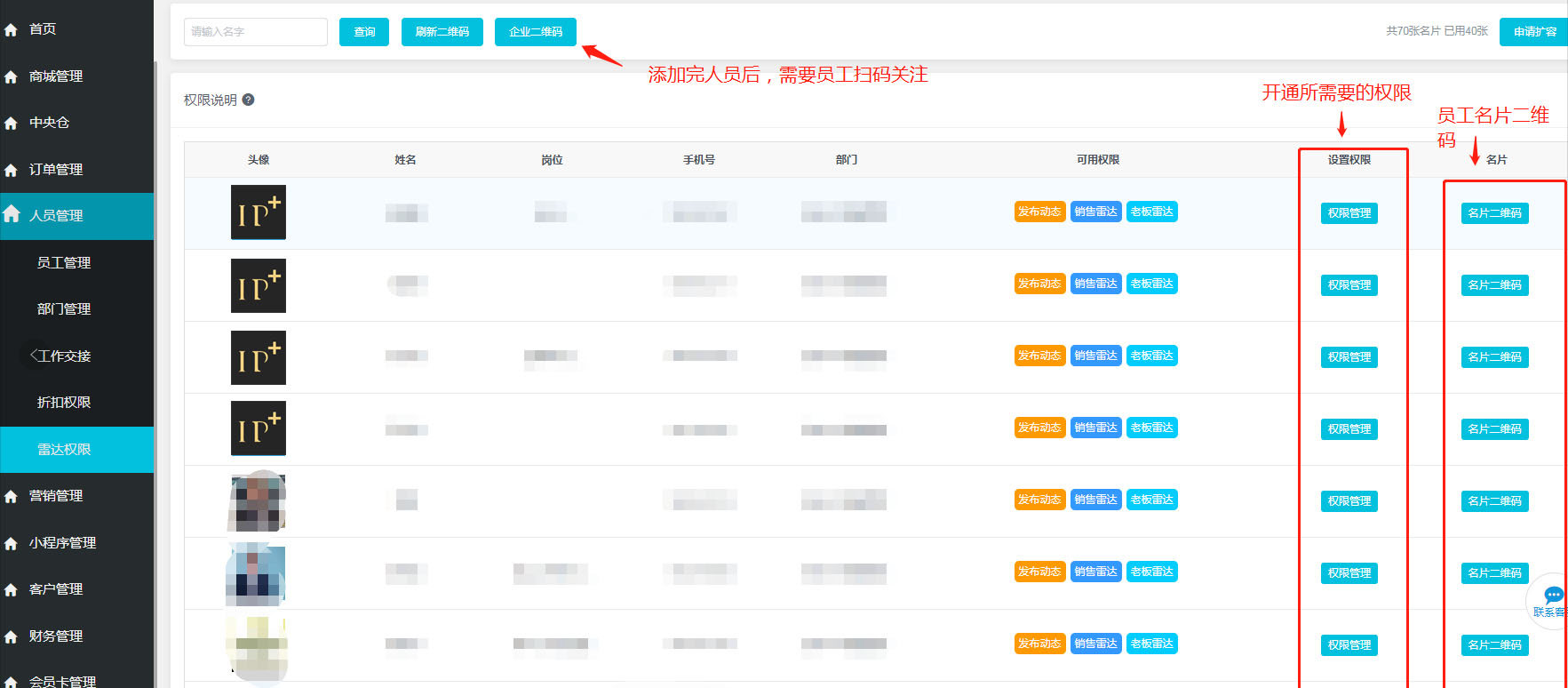Click the 查询 search button
Viewport: 1568px width, 688px height.
364,32
